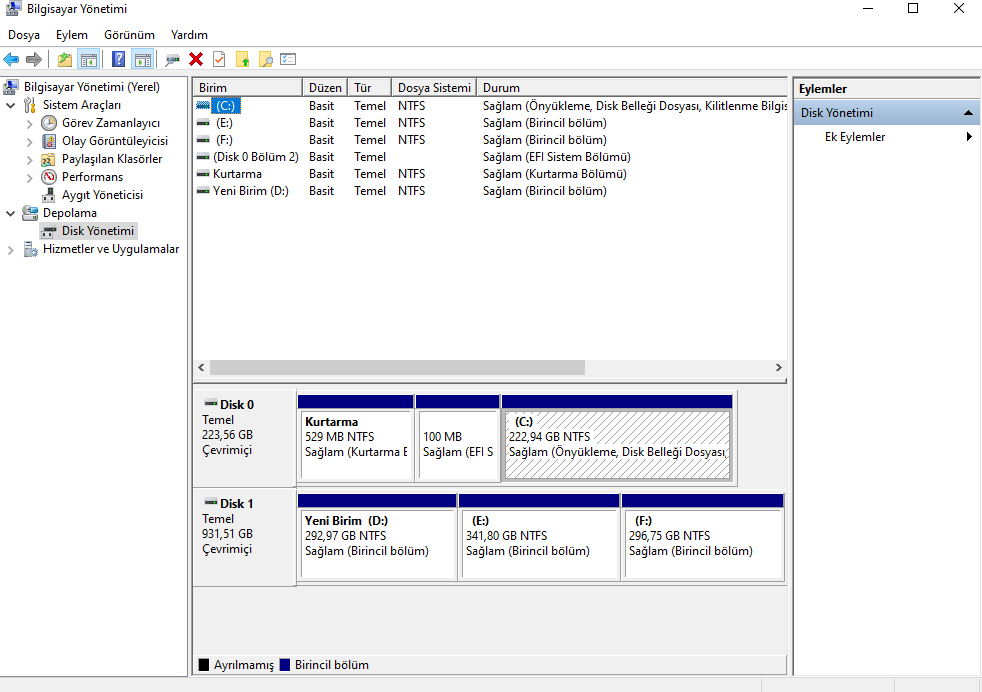
Task: Select the Aygıt Yöneticisi icon
Action: [x=49, y=195]
